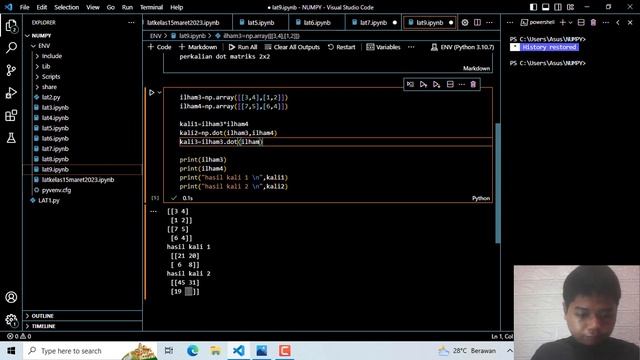Open LAT1.py in the Explorer tree

[x=83, y=200]
